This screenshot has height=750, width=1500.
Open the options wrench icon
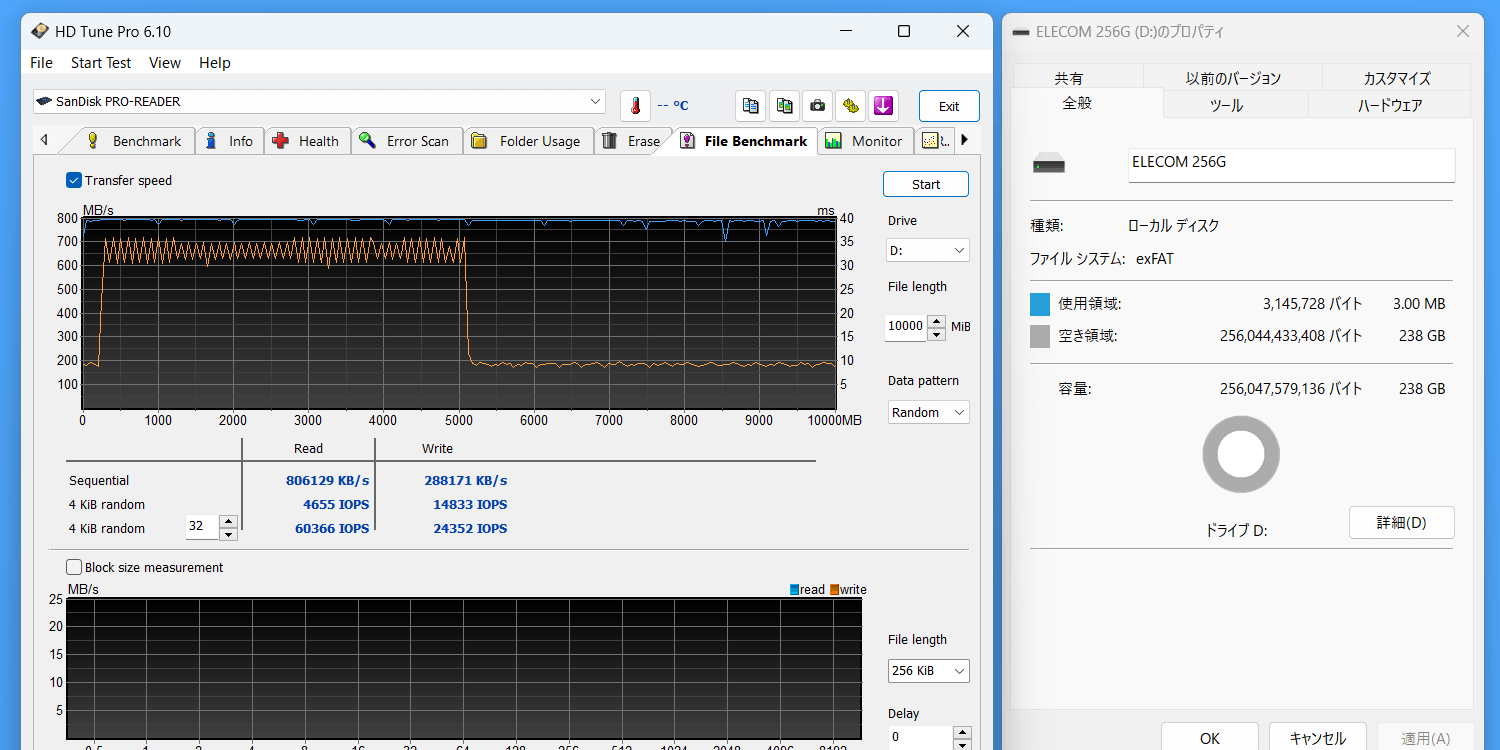pos(850,106)
